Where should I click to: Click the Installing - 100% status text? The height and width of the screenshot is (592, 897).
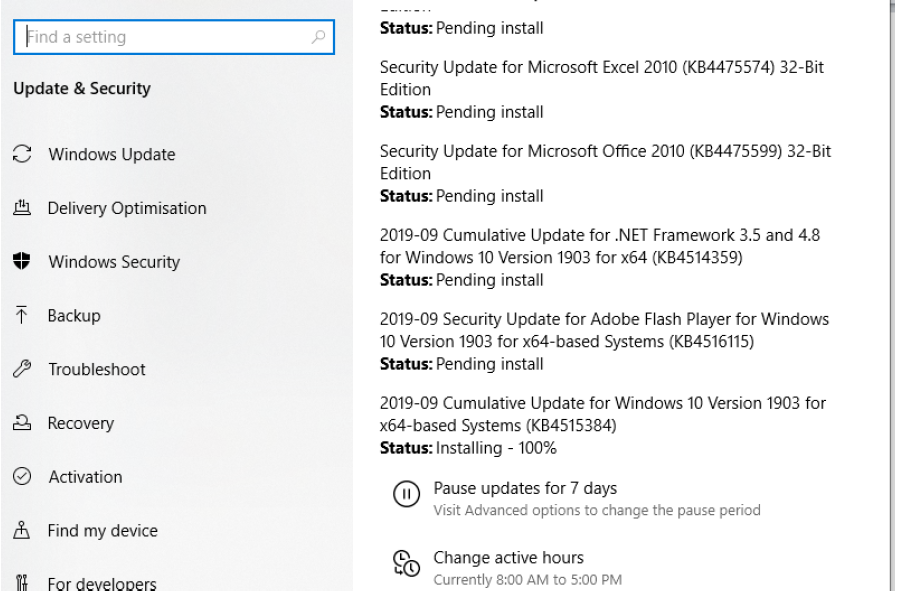496,448
